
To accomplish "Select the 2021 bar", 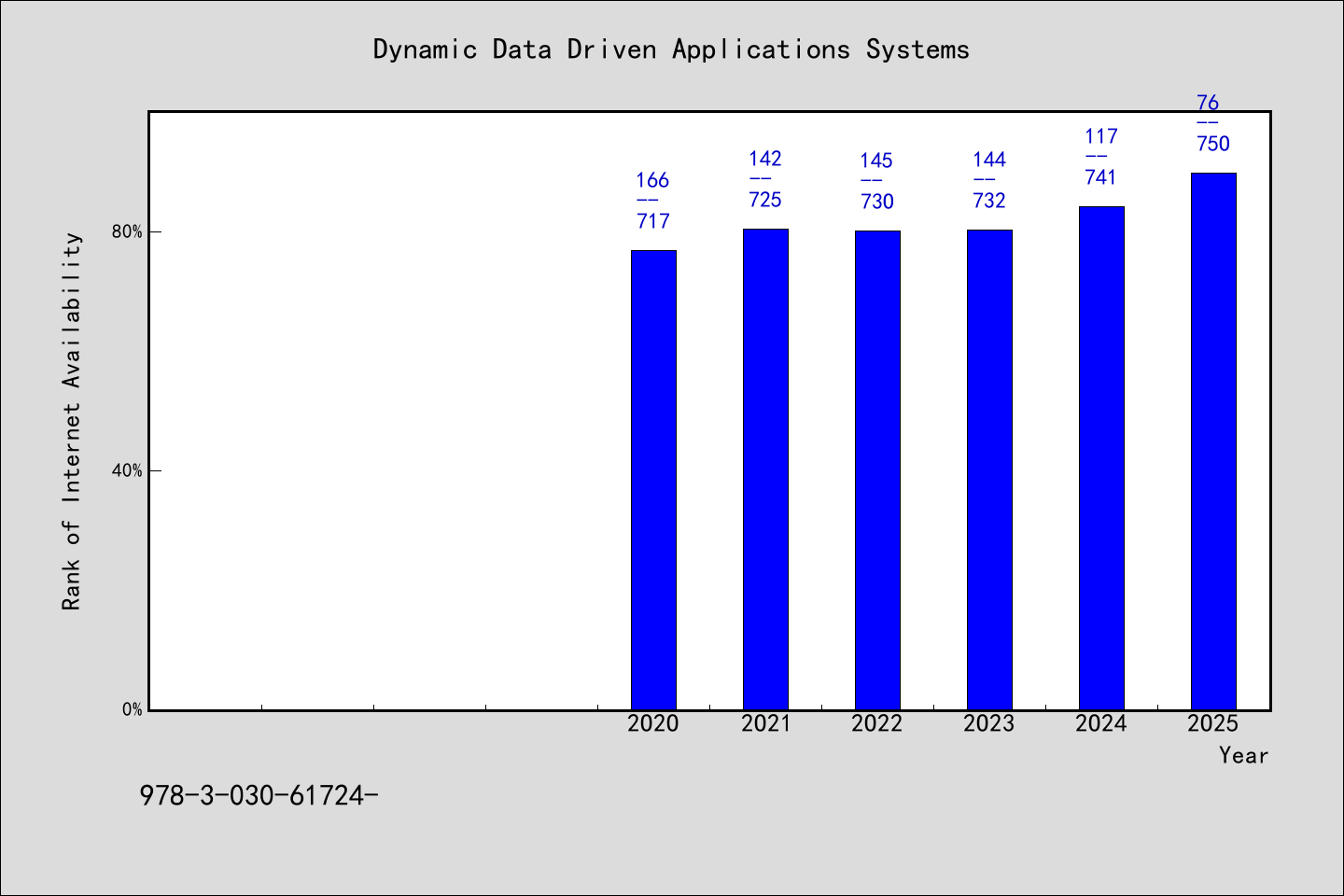I will point(765,469).
